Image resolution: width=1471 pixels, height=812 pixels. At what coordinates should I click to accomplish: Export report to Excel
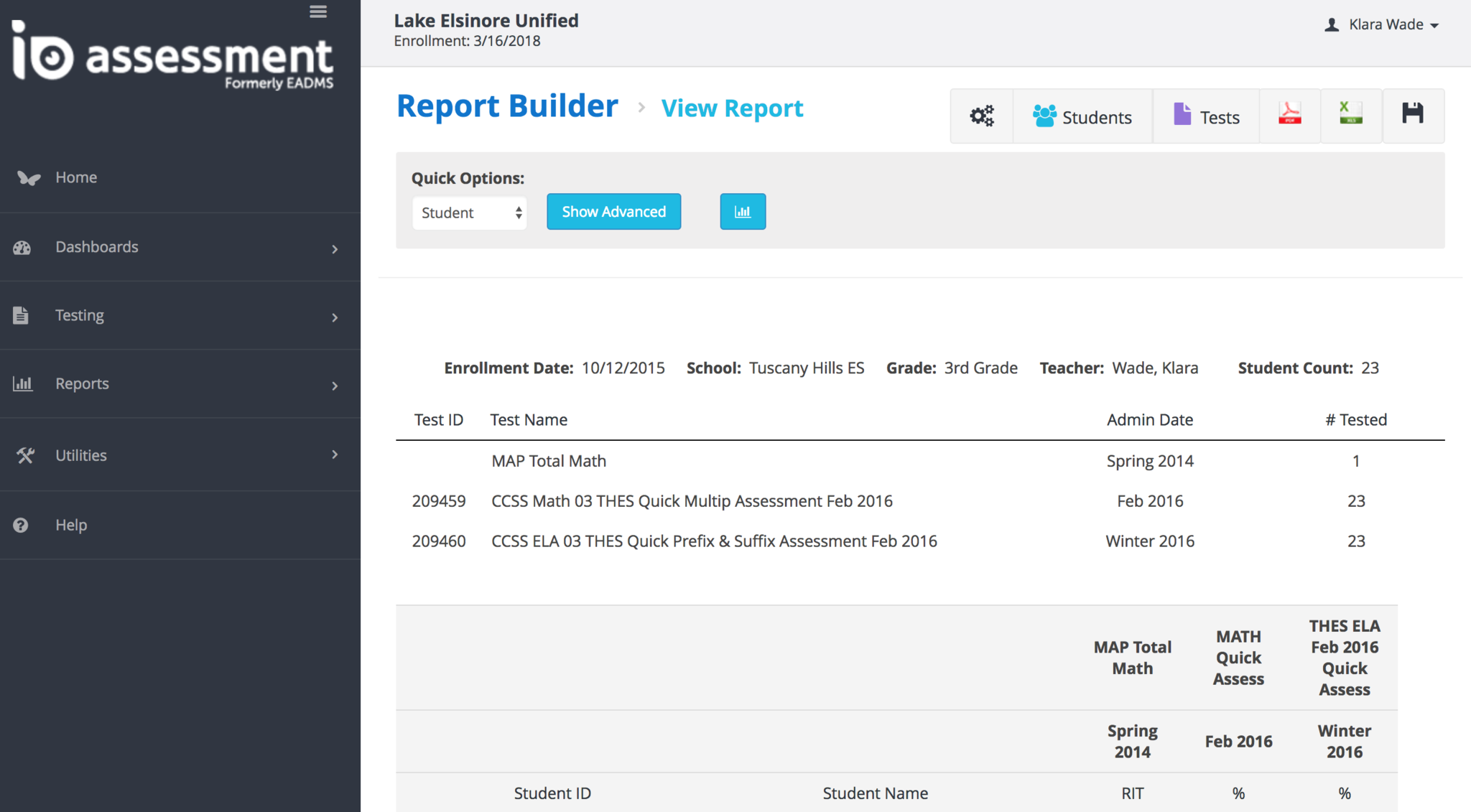click(1350, 115)
